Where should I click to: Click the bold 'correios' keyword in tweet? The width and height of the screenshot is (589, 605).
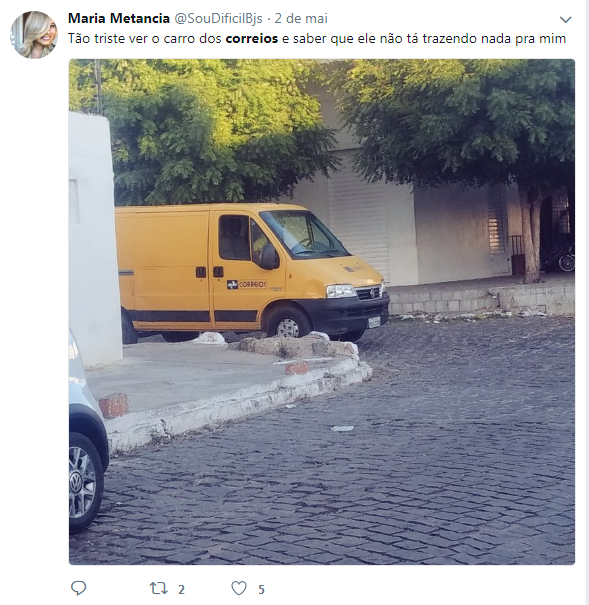pyautogui.click(x=251, y=39)
